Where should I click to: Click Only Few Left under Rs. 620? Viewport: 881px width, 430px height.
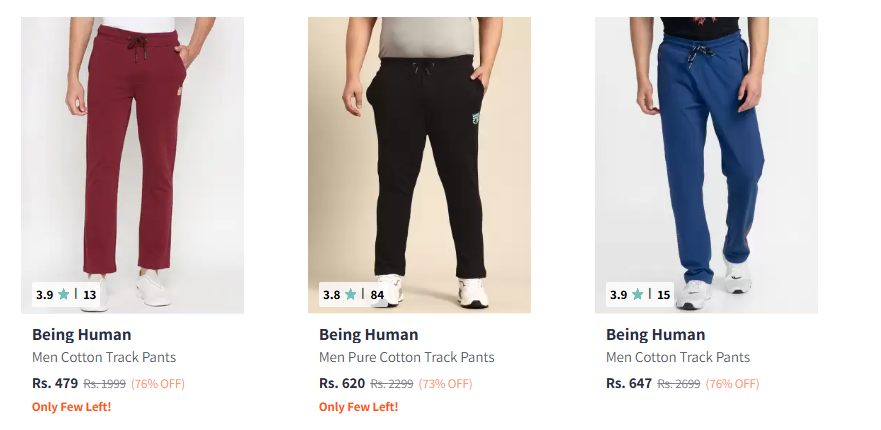358,407
